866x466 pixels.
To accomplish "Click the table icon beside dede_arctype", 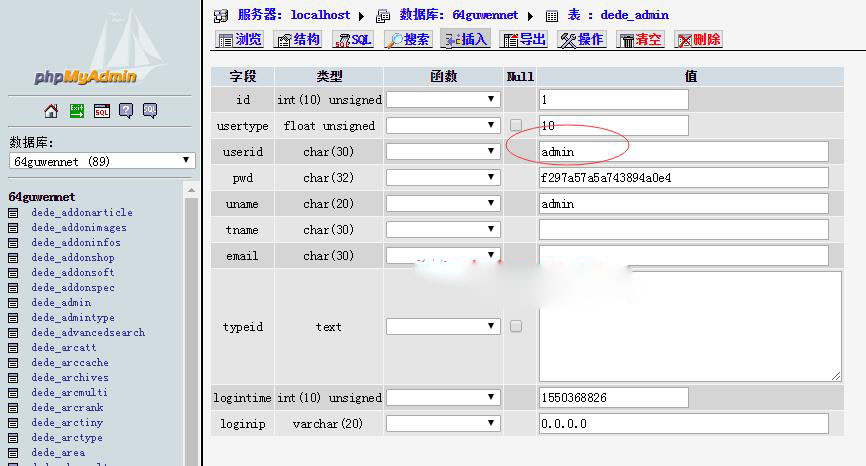I will tap(13, 438).
